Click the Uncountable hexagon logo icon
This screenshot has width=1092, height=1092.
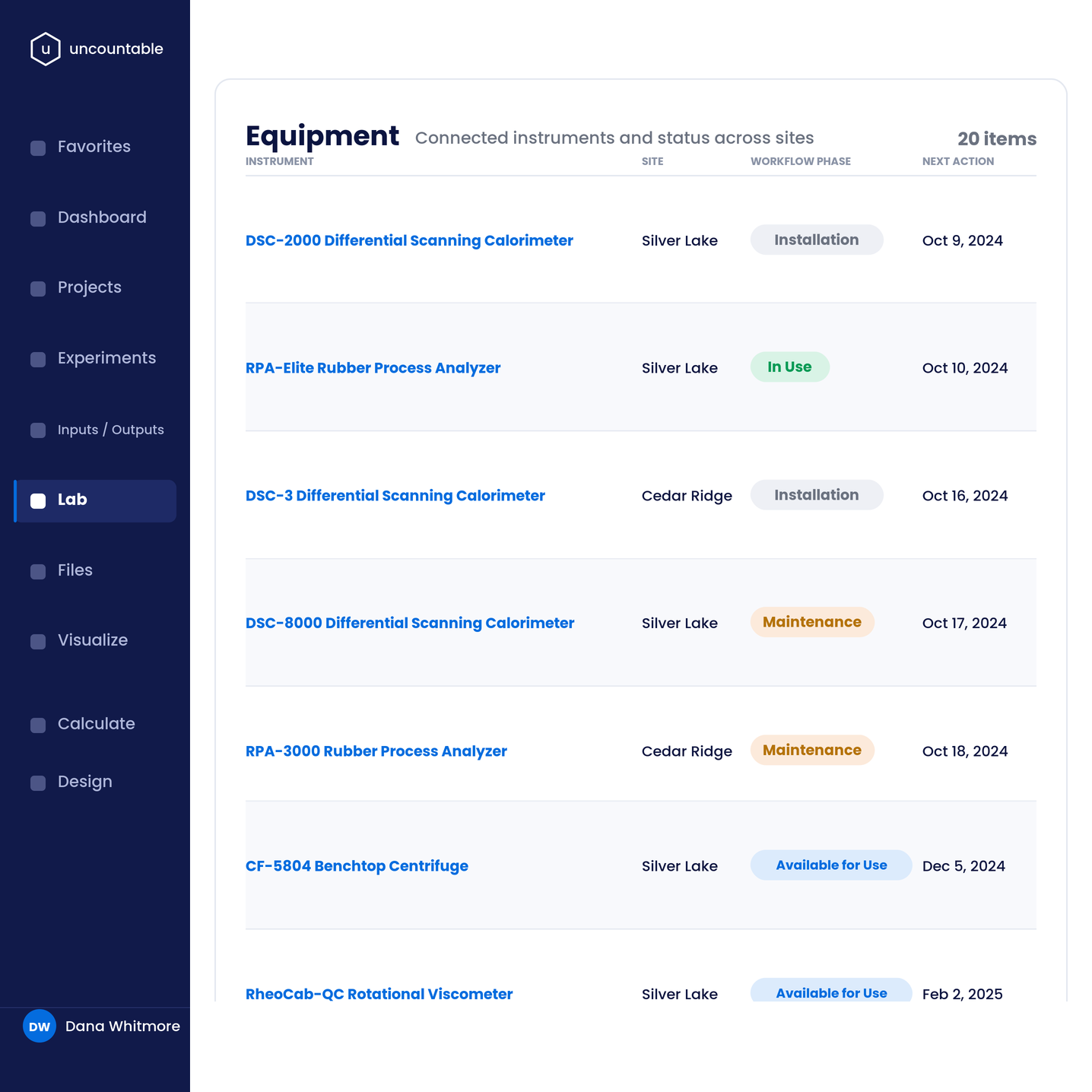click(x=46, y=49)
